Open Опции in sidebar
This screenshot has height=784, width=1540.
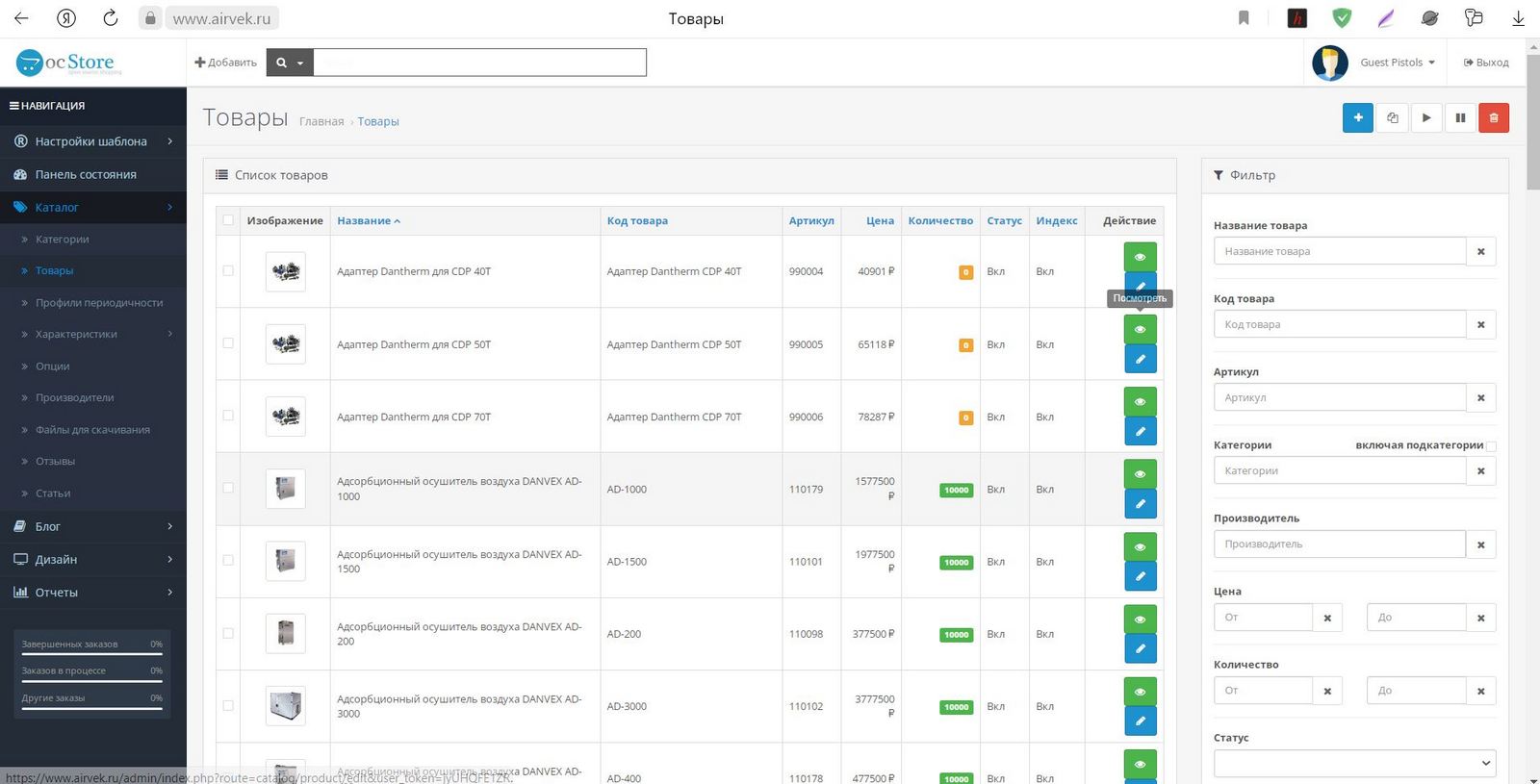(x=93, y=366)
